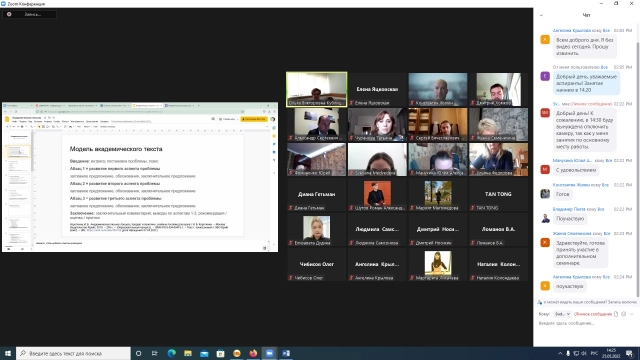Click the chat panel vertical scrollbar
The width and height of the screenshot is (640, 360).
638,163
